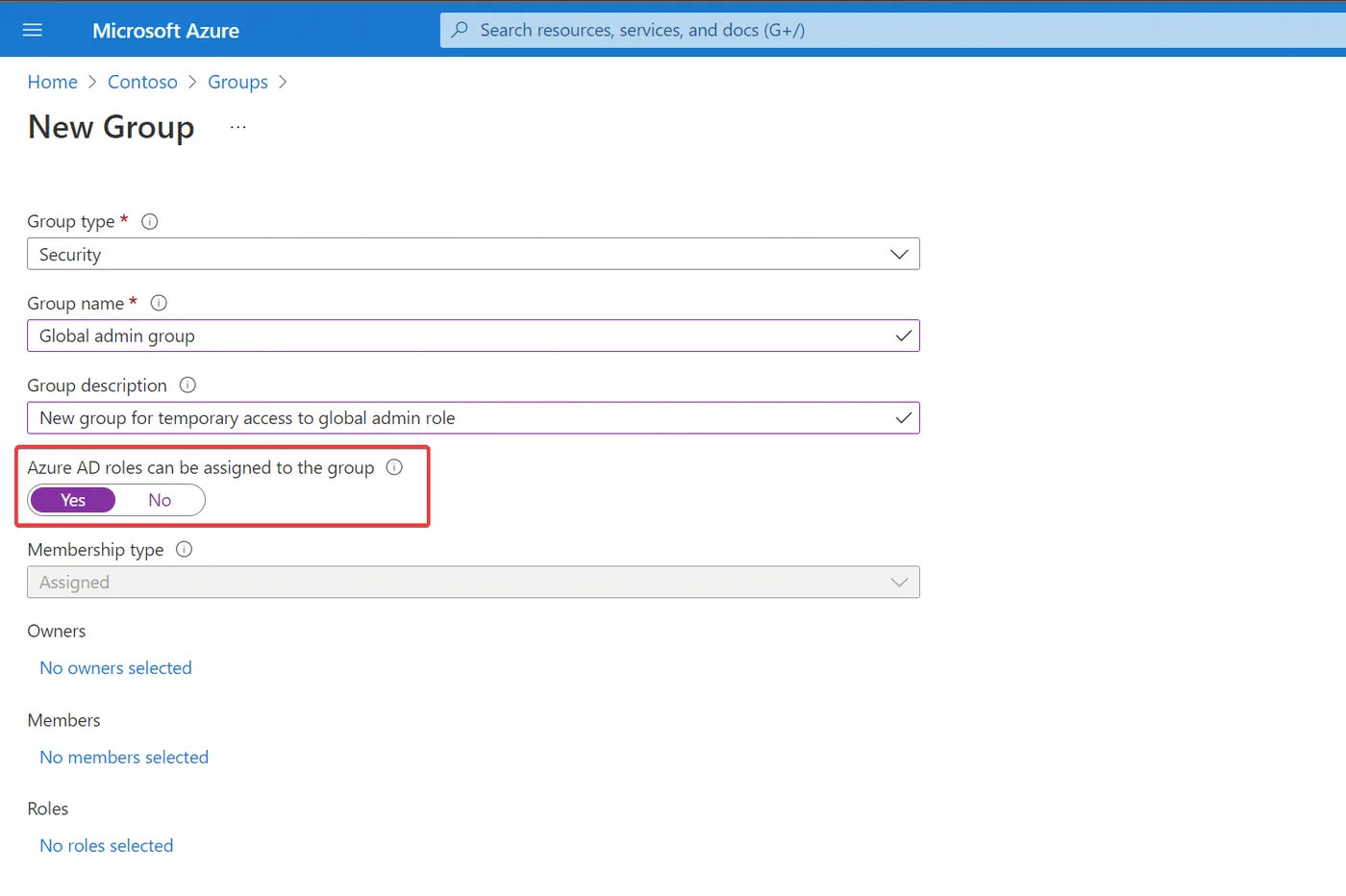Open the info tooltip for Group type
Viewport: 1346px width, 896px height.
150,221
